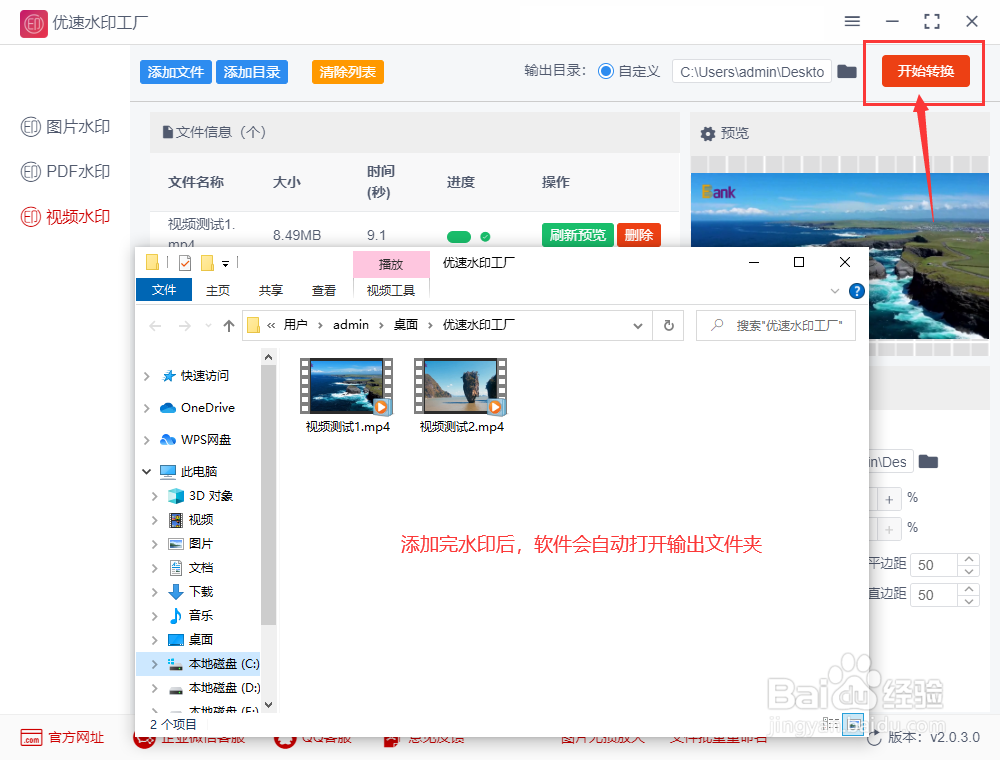The height and width of the screenshot is (760, 1000).
Task: Open the 视频工具 ribbon tab
Action: 391,290
